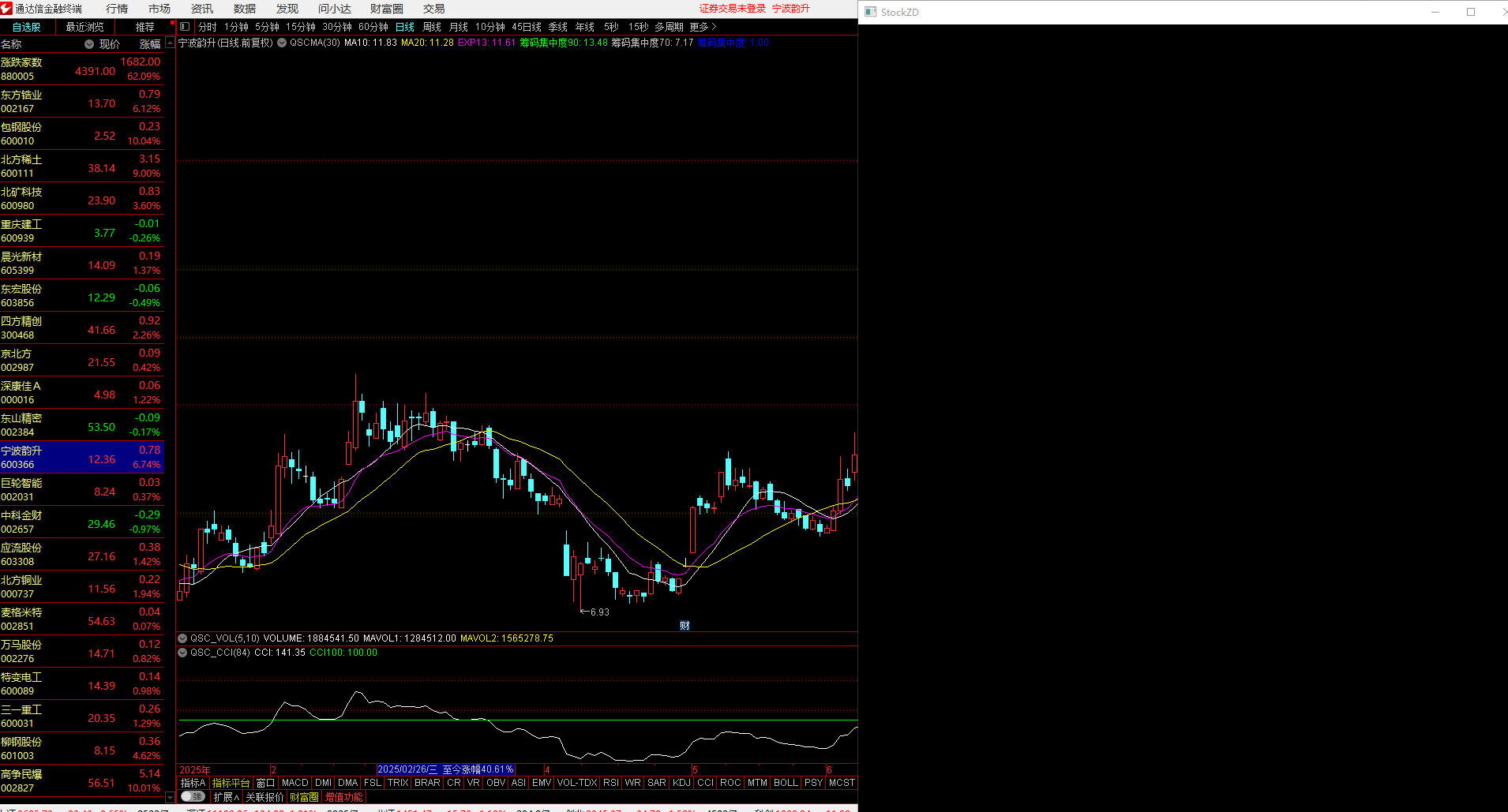Select the 月线 chart period
Viewport: 1508px width, 812px height.
(x=459, y=27)
